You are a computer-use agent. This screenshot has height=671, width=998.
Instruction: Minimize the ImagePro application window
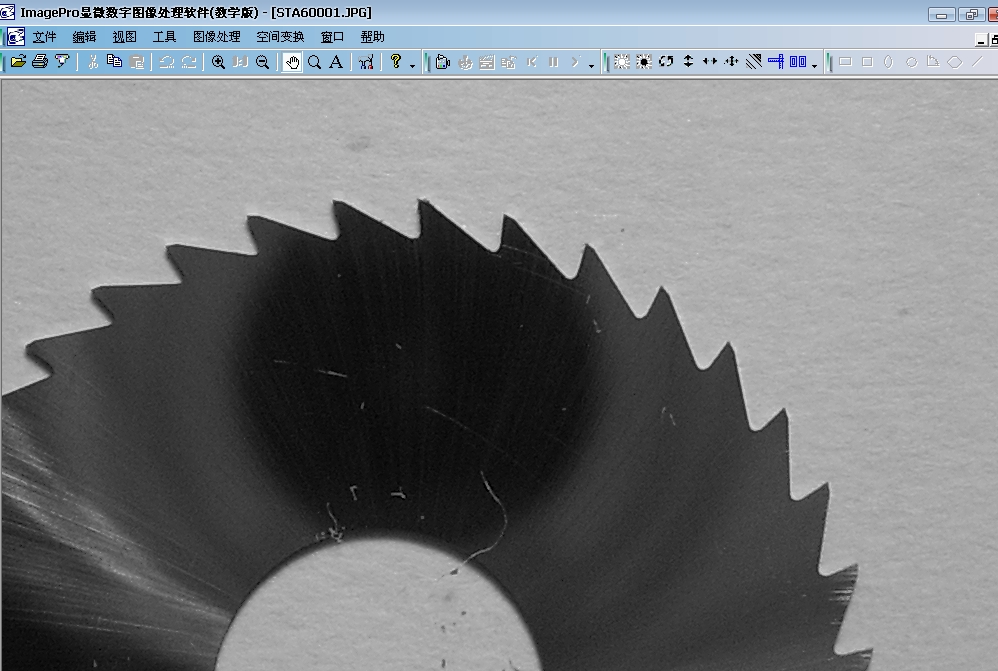(x=941, y=14)
